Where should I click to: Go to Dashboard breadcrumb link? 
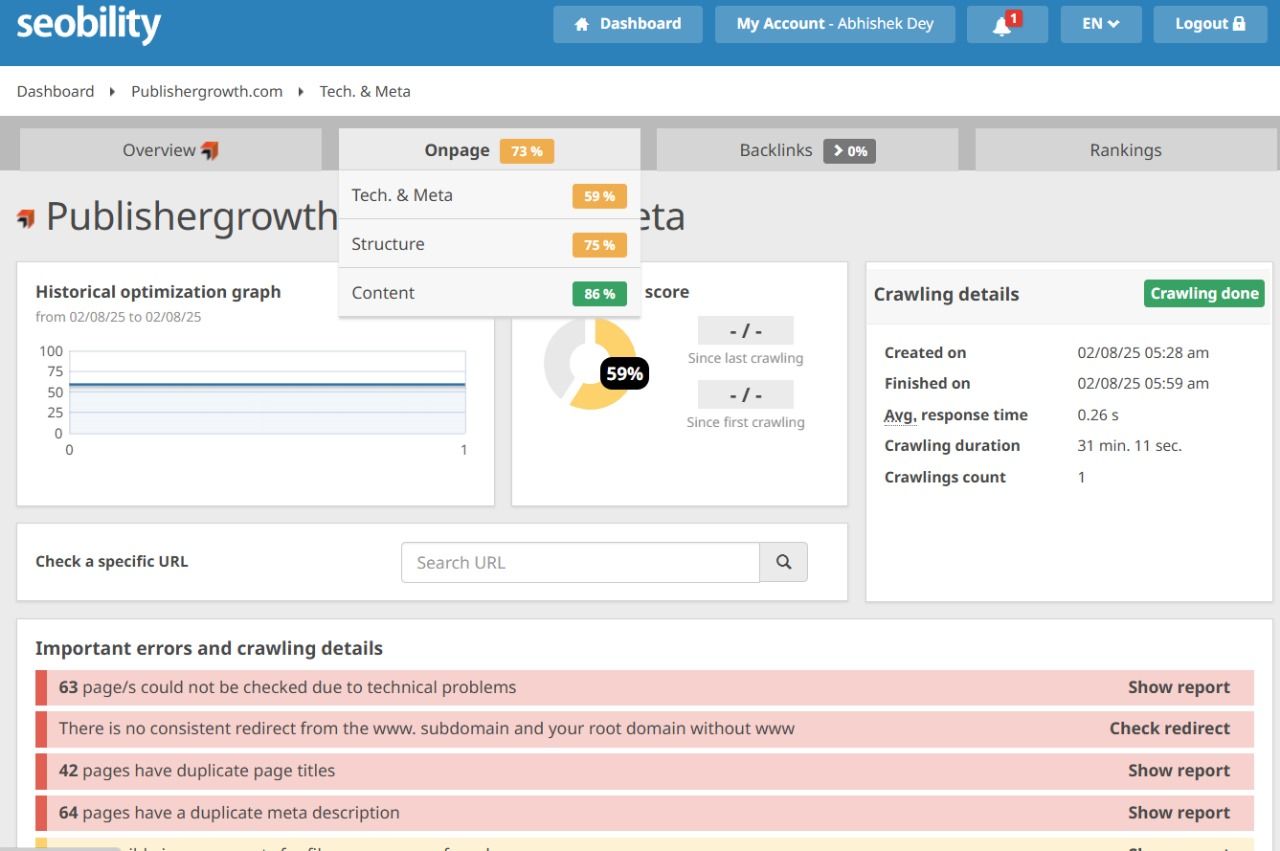(55, 91)
